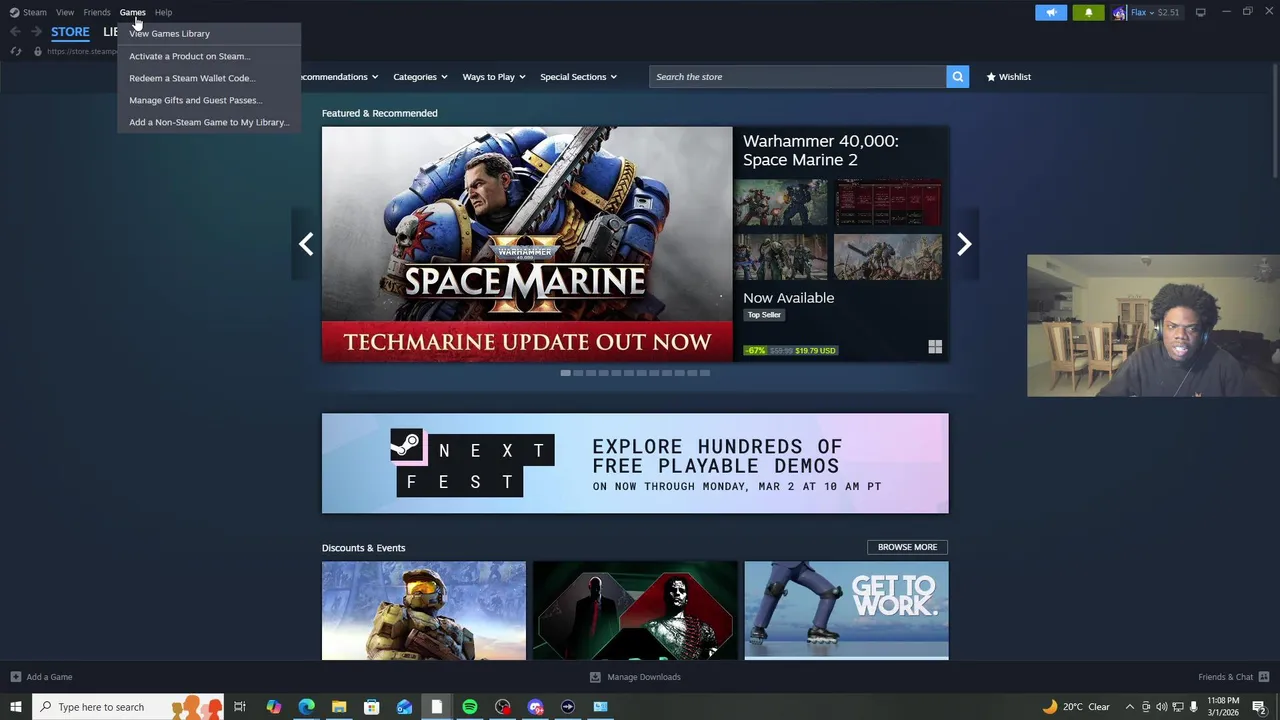Show hidden system tray icons chevron

coord(1130,707)
